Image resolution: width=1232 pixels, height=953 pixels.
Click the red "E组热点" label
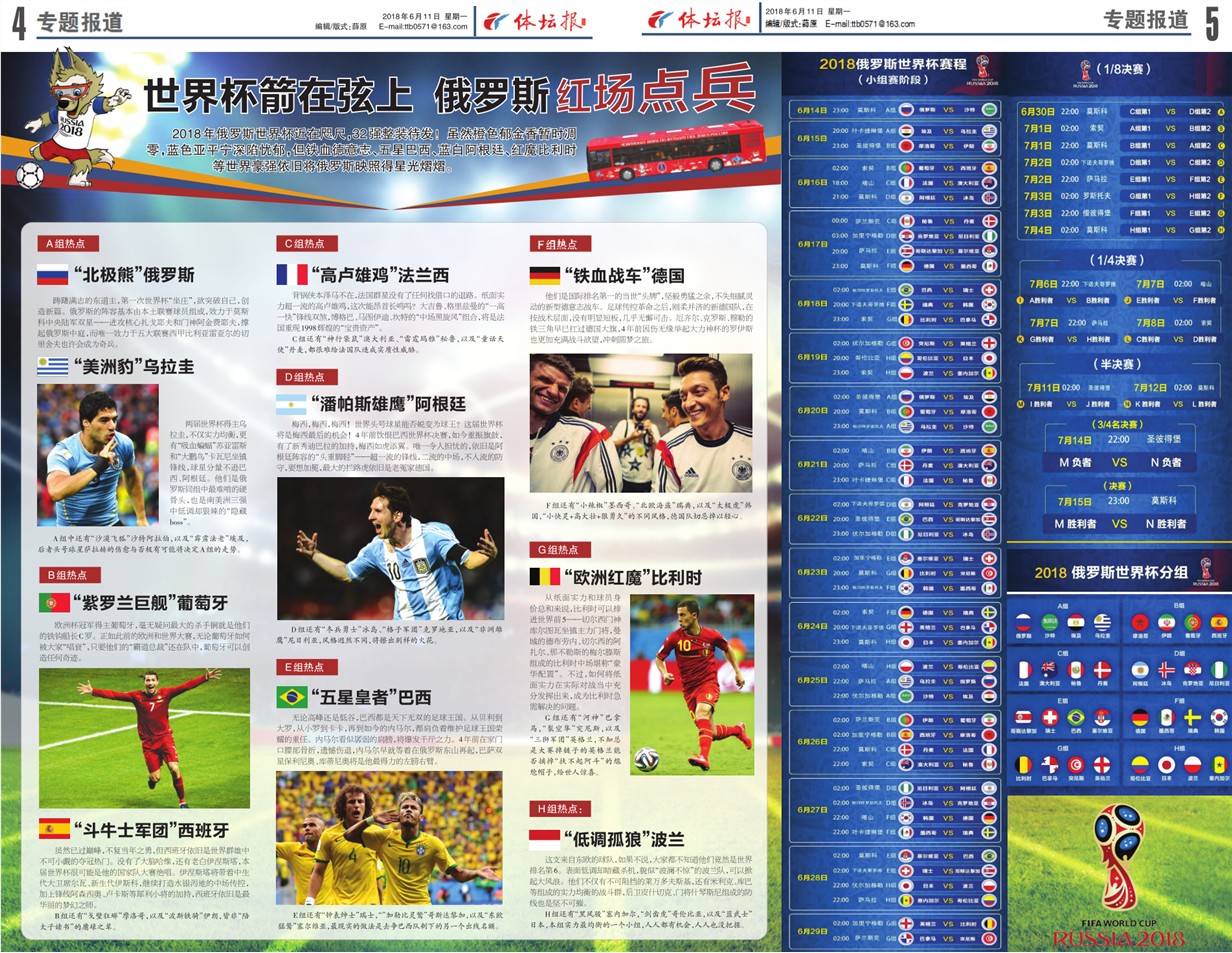pyautogui.click(x=308, y=667)
